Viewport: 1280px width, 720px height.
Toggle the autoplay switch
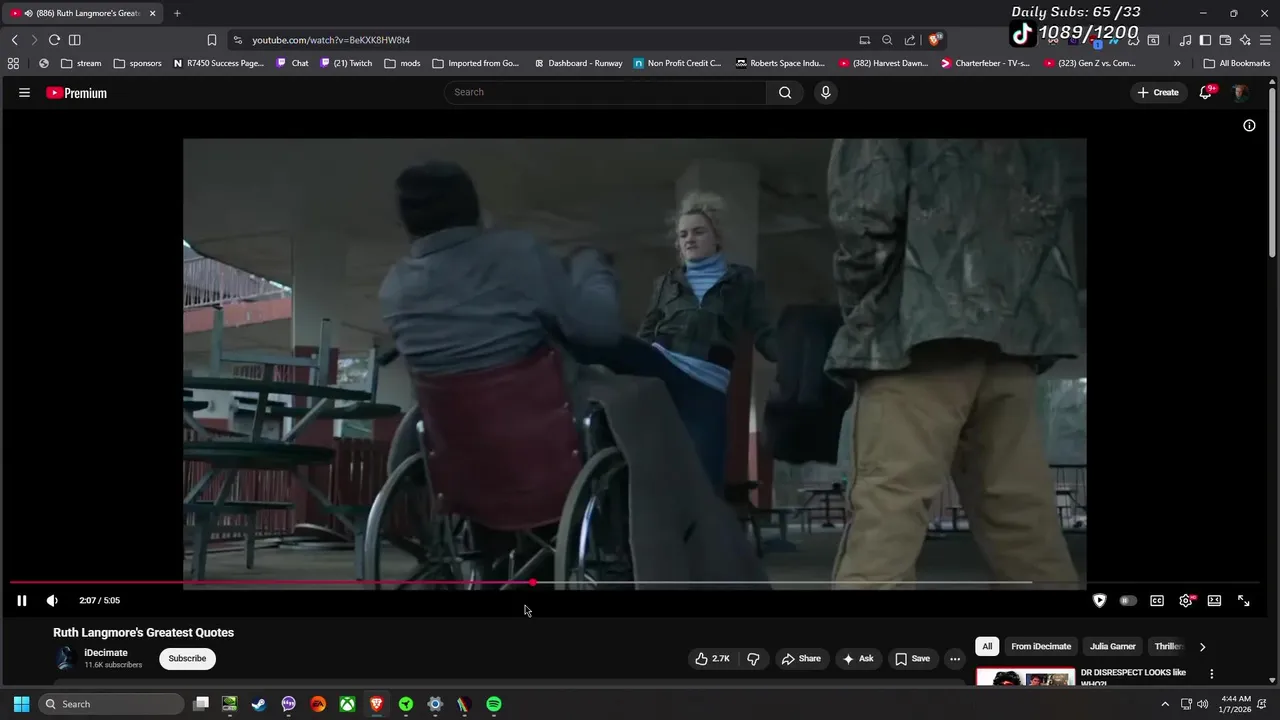[1128, 601]
